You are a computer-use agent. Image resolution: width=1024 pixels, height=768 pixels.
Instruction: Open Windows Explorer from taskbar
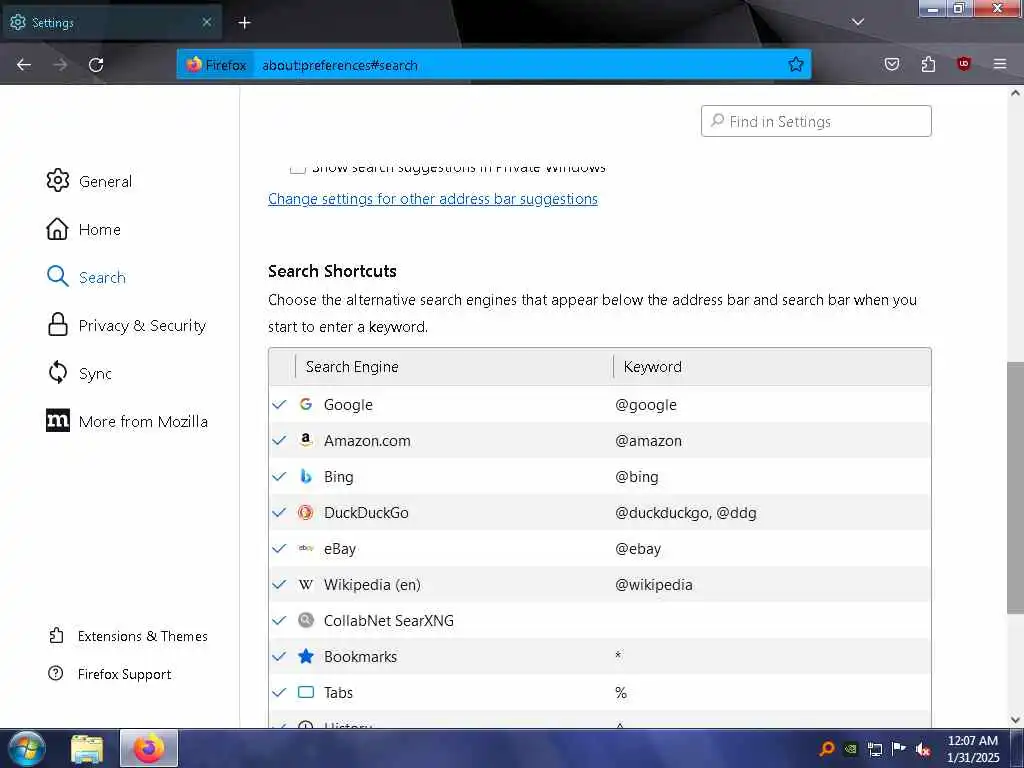pos(87,748)
